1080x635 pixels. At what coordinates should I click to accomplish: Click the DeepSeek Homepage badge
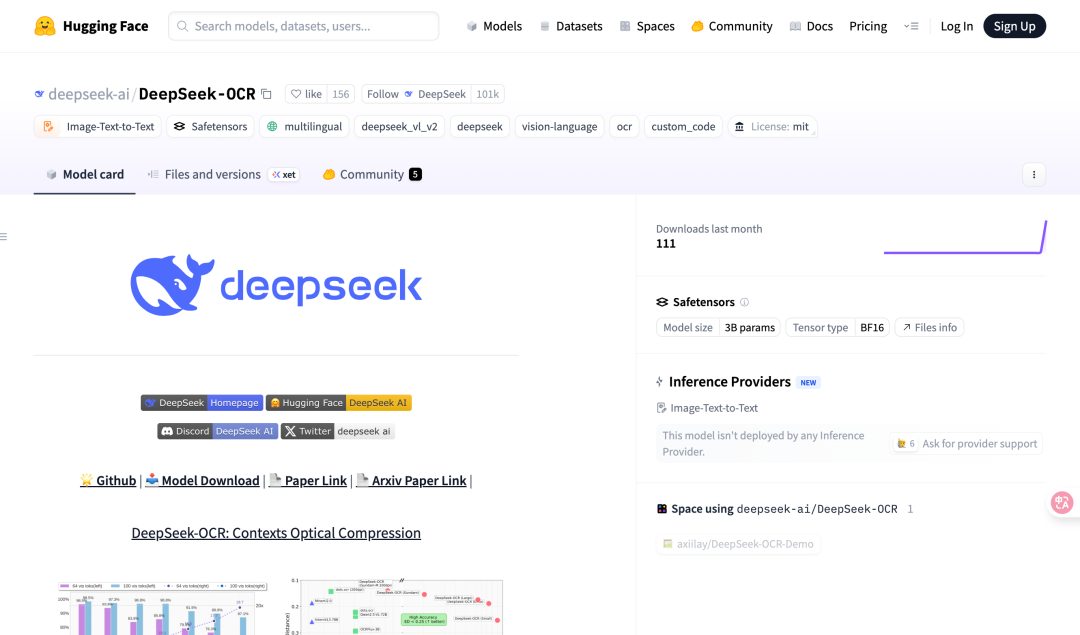click(x=200, y=402)
